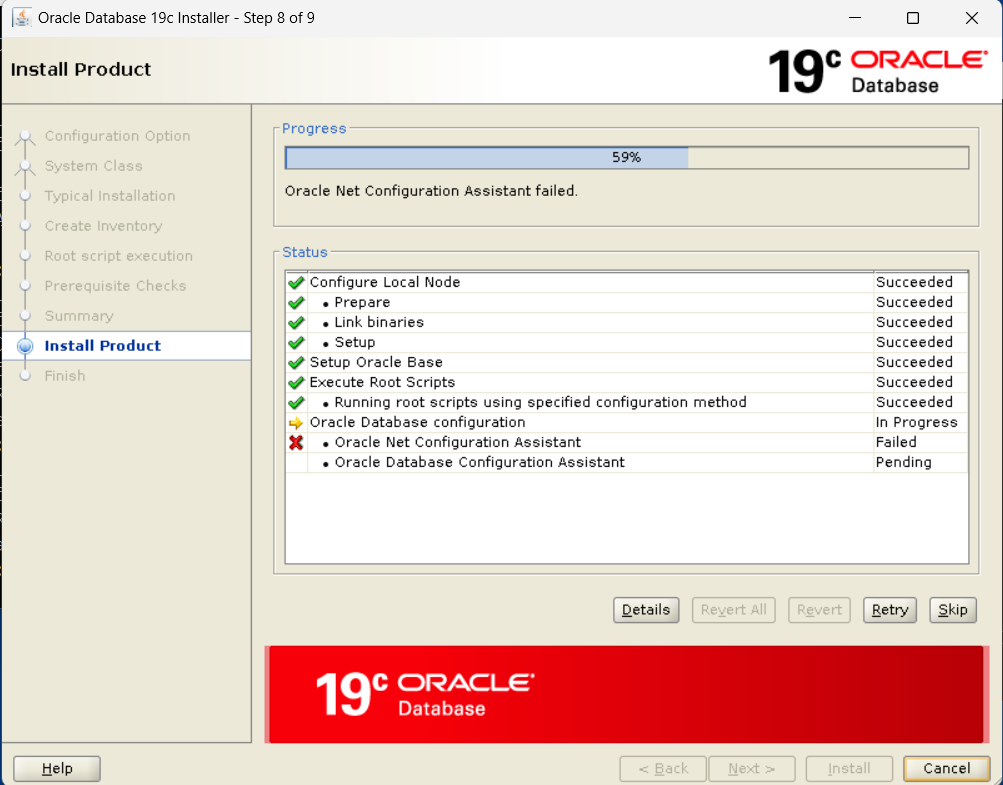The image size is (1003, 785).
Task: Click the Java installer icon in title bar
Action: pos(21,17)
